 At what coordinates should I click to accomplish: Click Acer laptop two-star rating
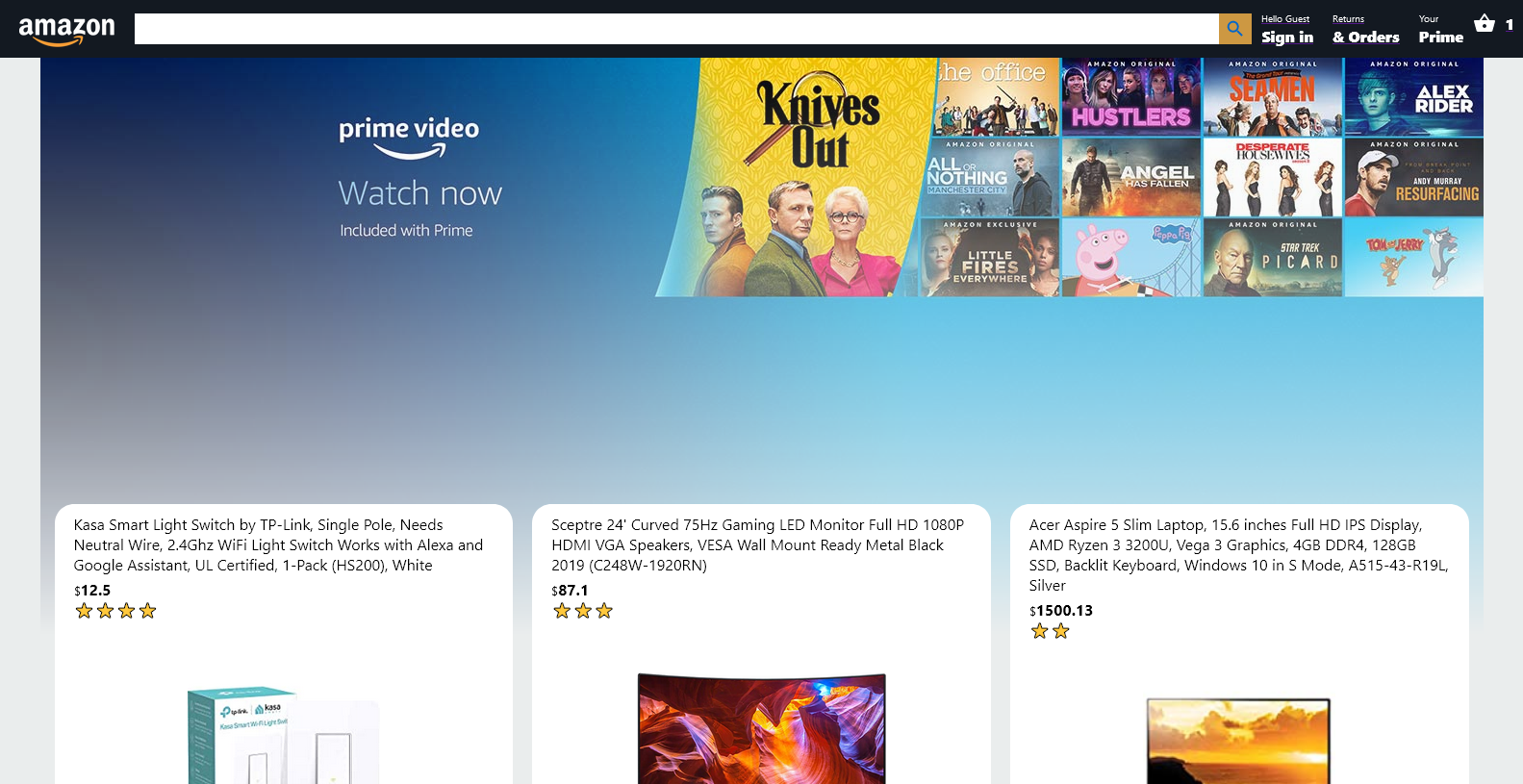click(1050, 631)
